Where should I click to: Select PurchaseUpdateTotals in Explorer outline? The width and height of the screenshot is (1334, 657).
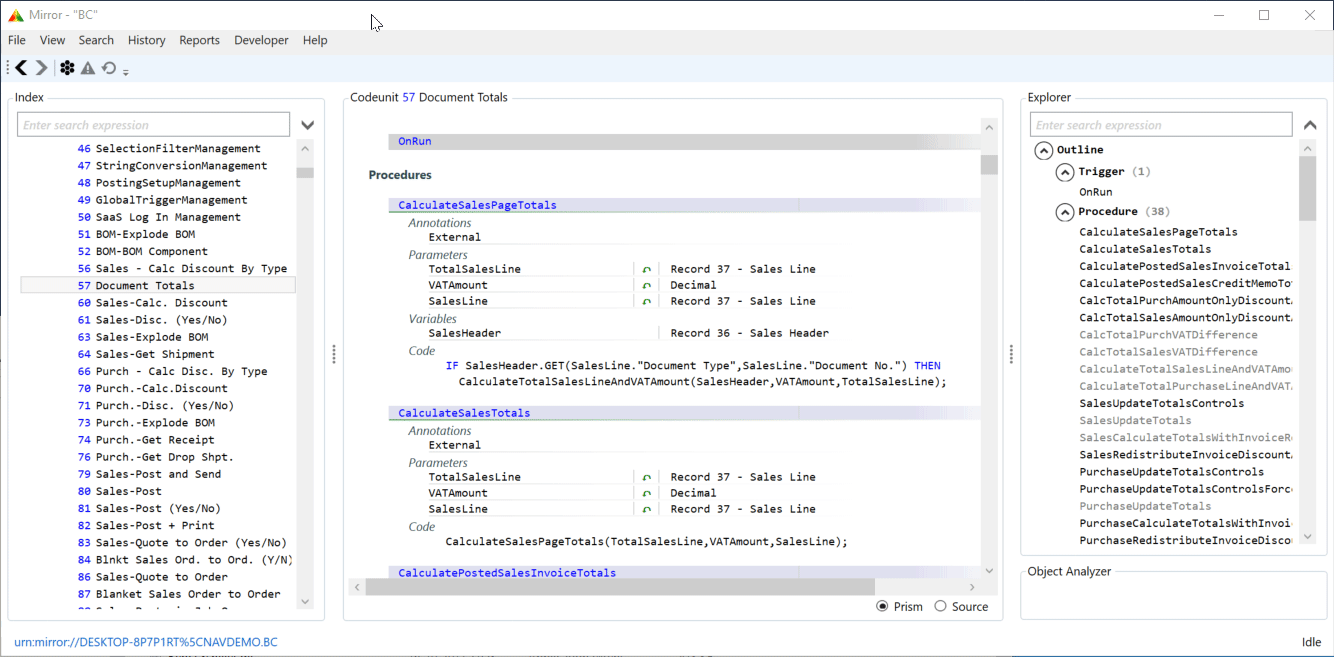[1145, 506]
